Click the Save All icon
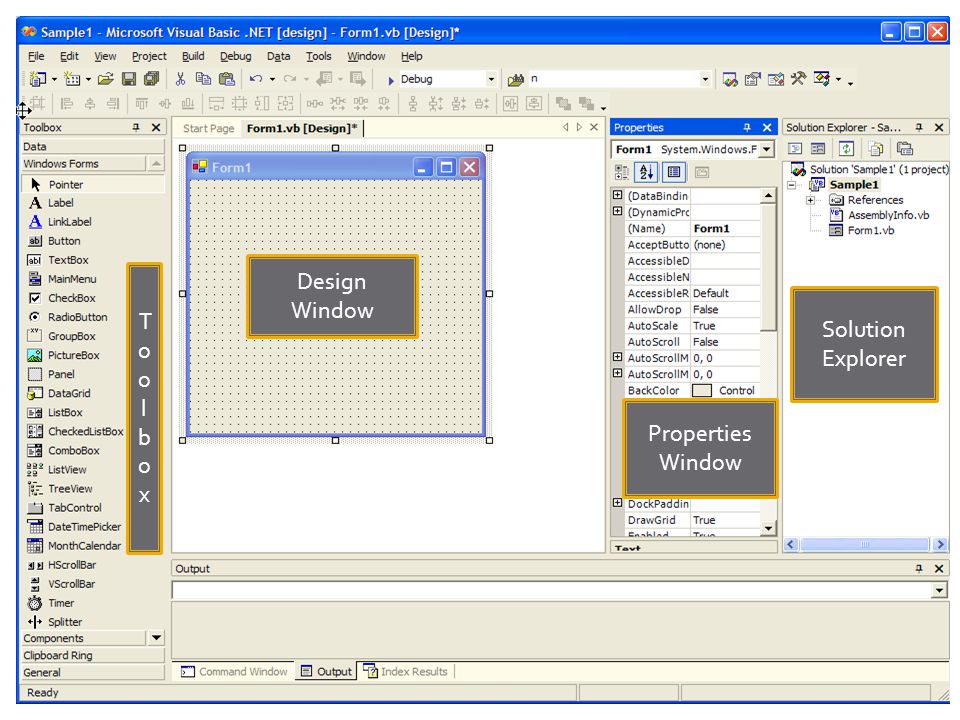 tap(151, 79)
